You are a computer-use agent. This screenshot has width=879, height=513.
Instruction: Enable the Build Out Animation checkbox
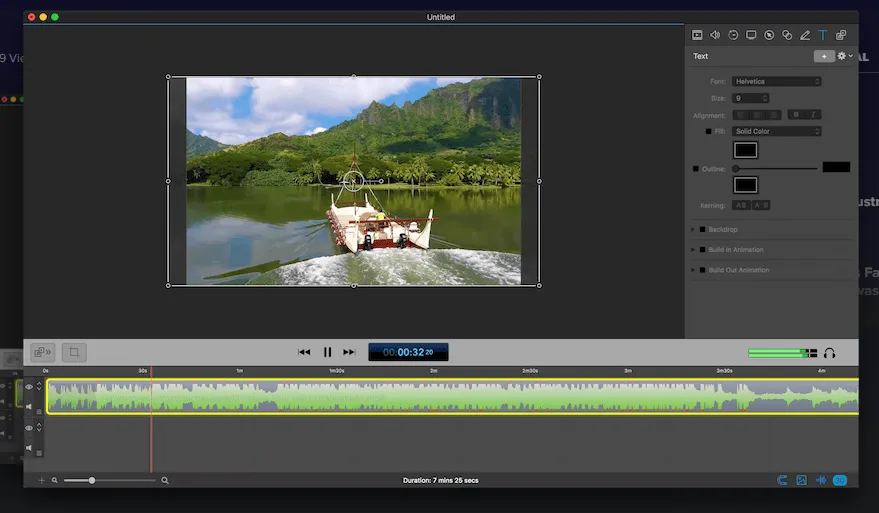coord(702,270)
